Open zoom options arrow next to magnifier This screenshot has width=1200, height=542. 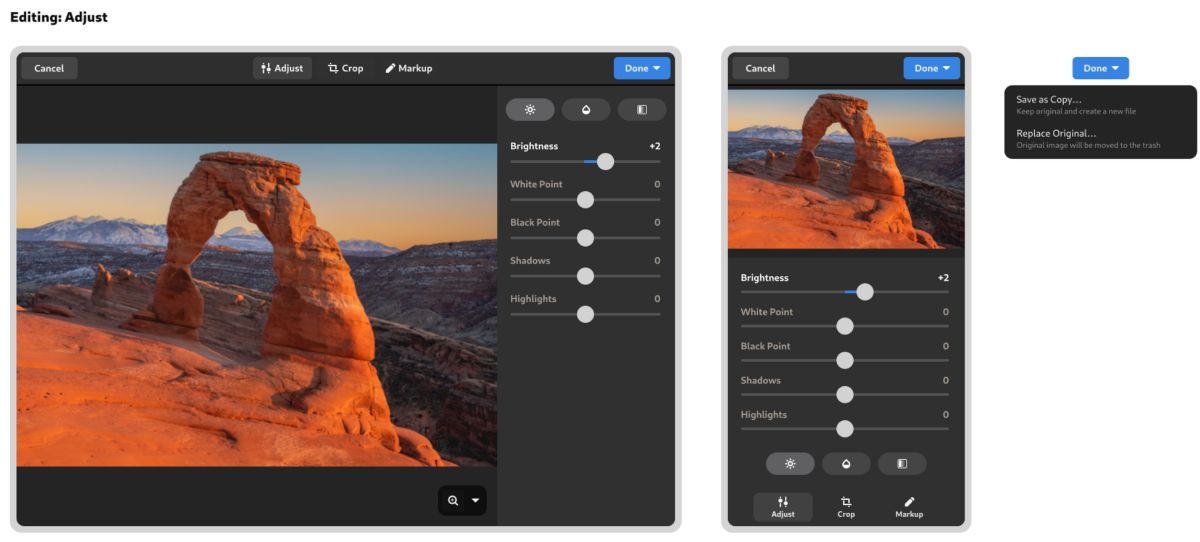(x=476, y=500)
